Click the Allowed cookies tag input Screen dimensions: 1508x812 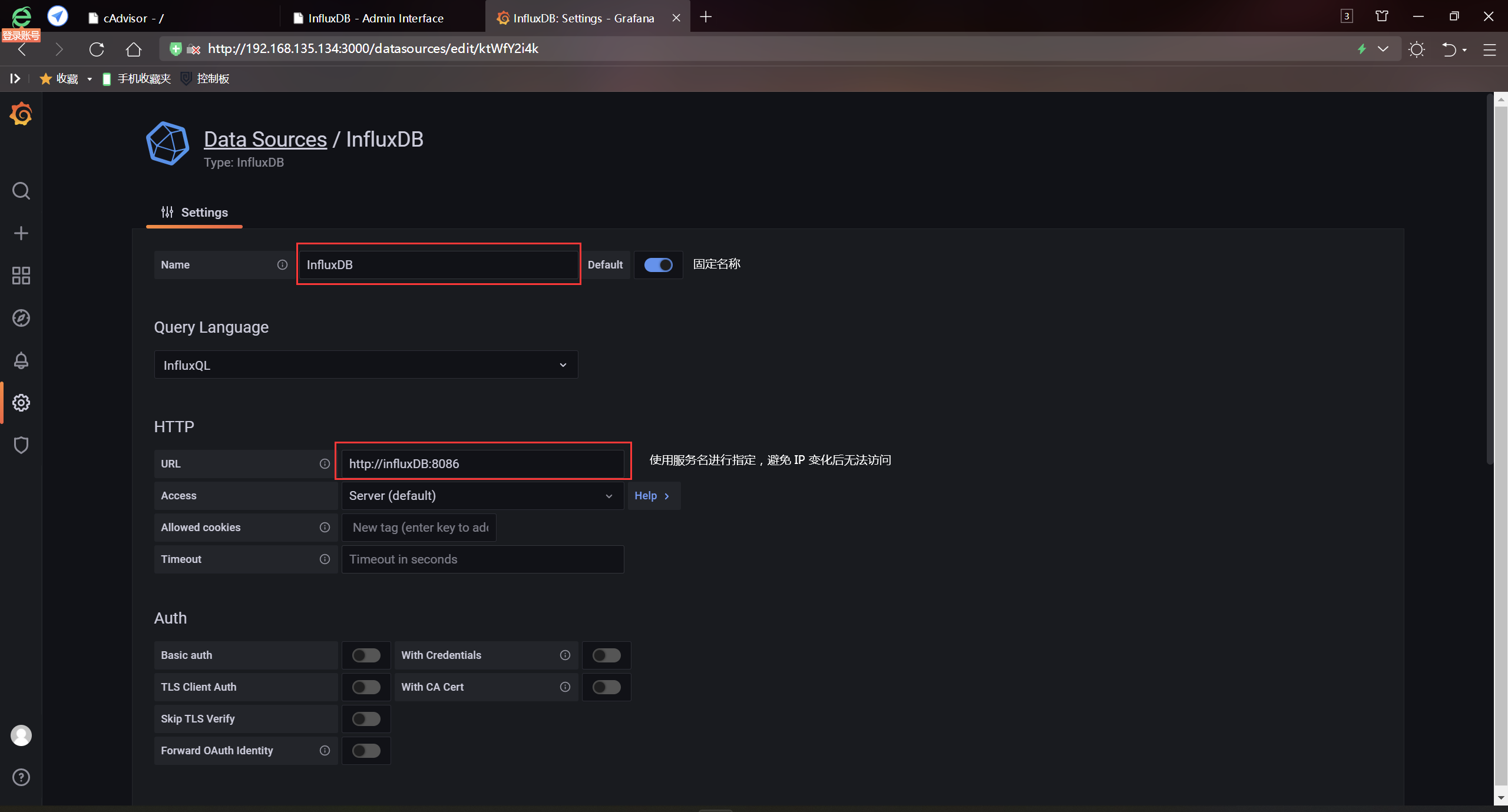coord(419,528)
